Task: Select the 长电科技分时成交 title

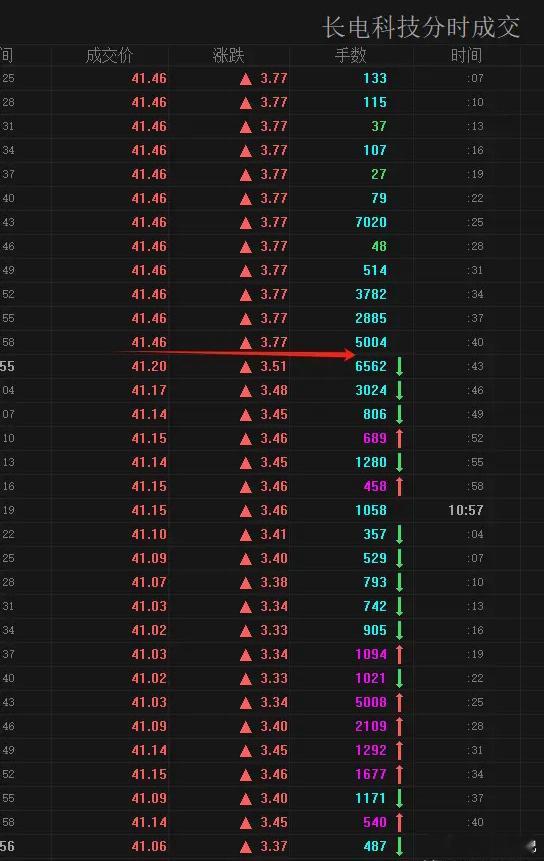Action: click(421, 27)
